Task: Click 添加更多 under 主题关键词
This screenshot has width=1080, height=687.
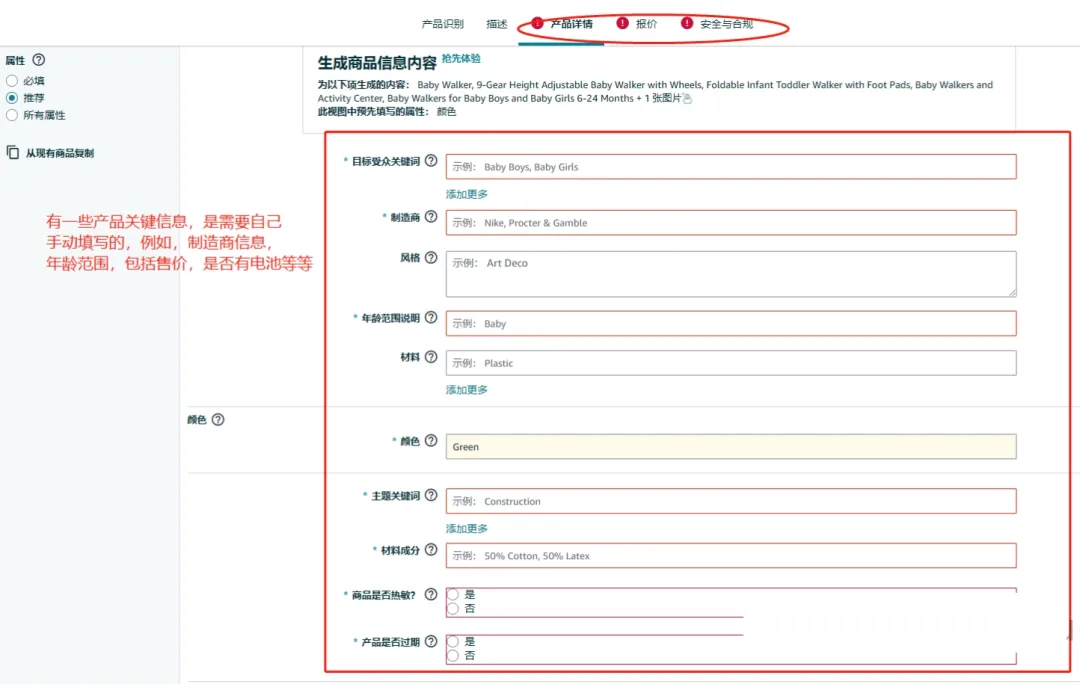Action: [x=466, y=529]
